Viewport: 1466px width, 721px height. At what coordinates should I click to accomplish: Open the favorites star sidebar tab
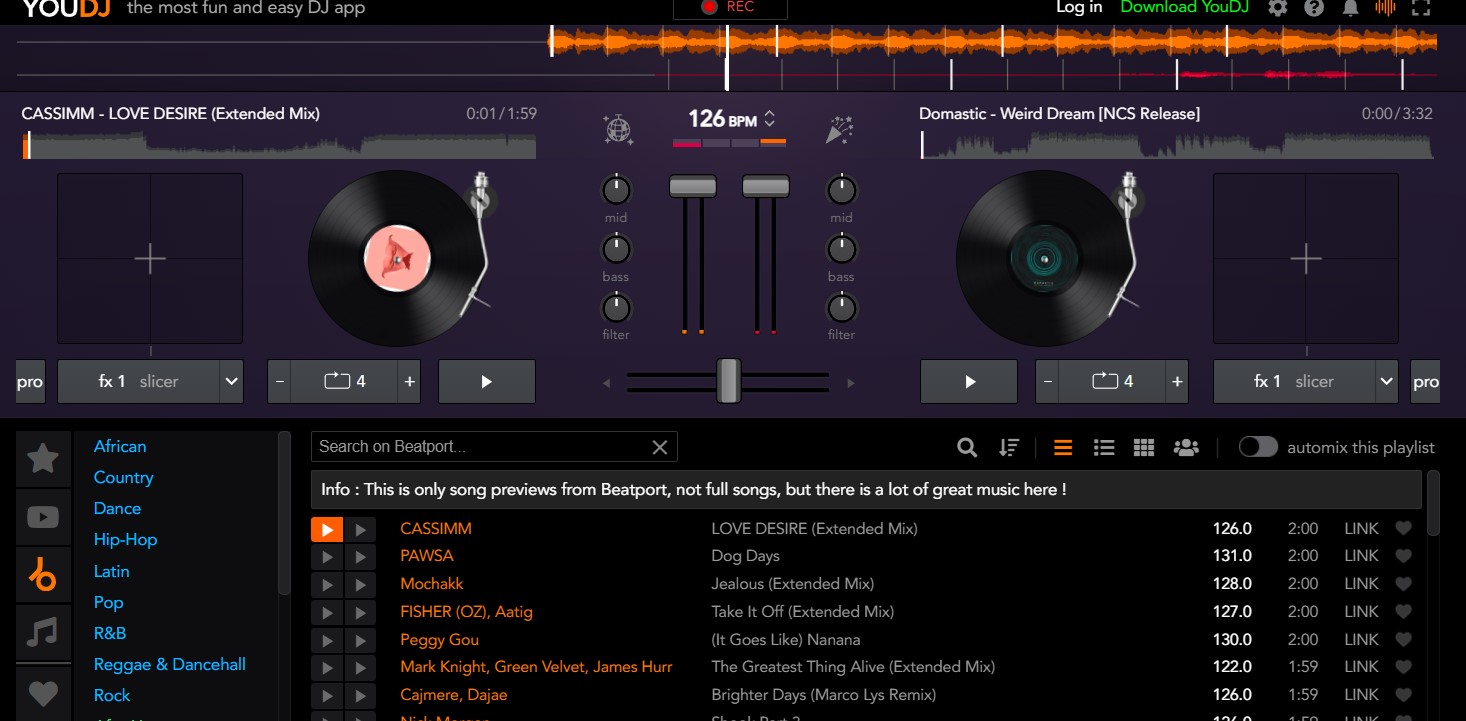pyautogui.click(x=43, y=459)
